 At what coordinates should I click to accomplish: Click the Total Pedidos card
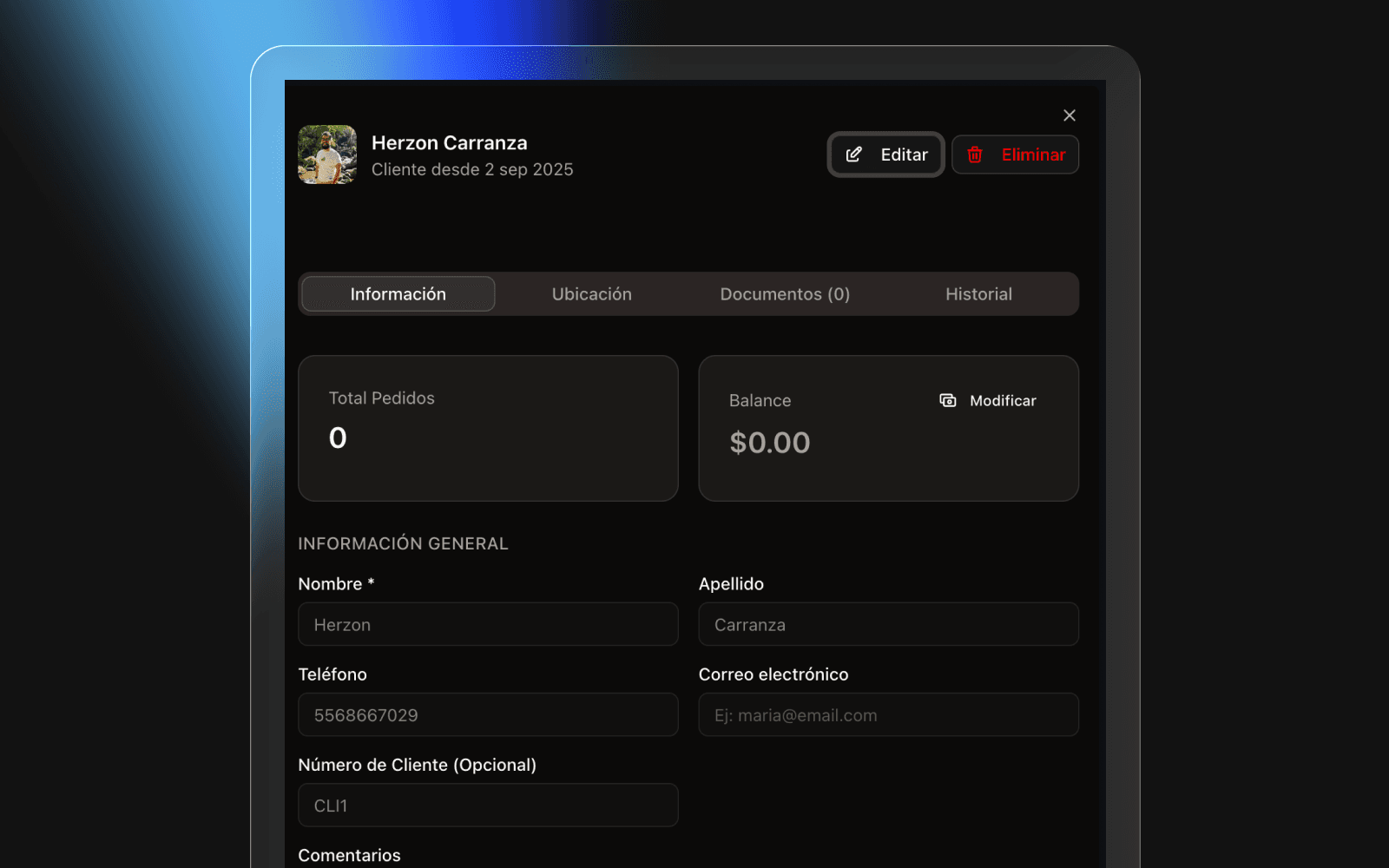pyautogui.click(x=488, y=428)
